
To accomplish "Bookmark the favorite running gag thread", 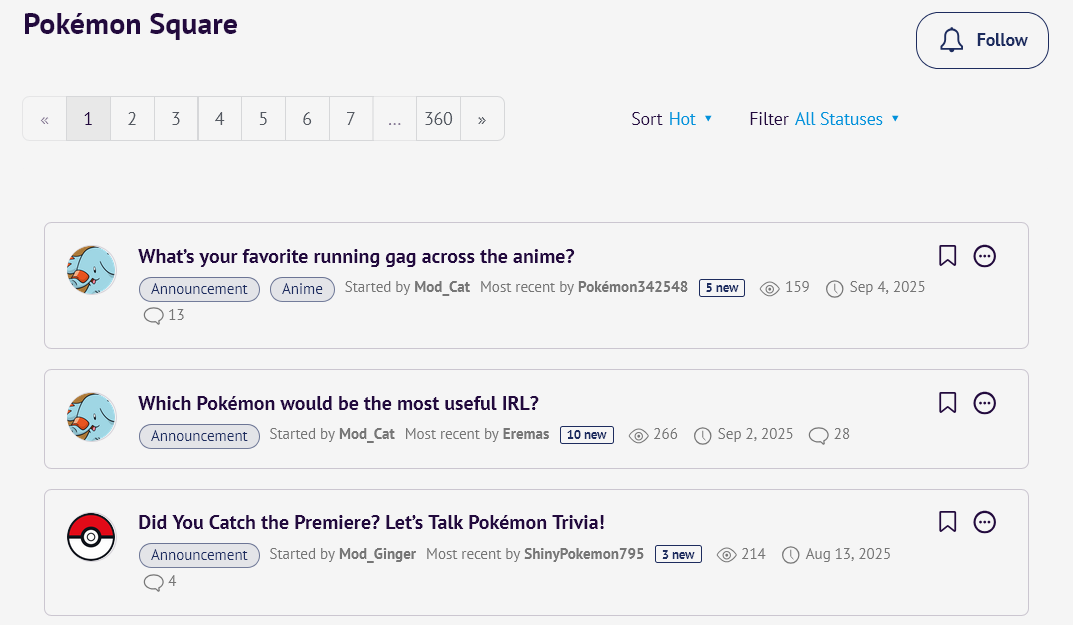I will pyautogui.click(x=947, y=256).
